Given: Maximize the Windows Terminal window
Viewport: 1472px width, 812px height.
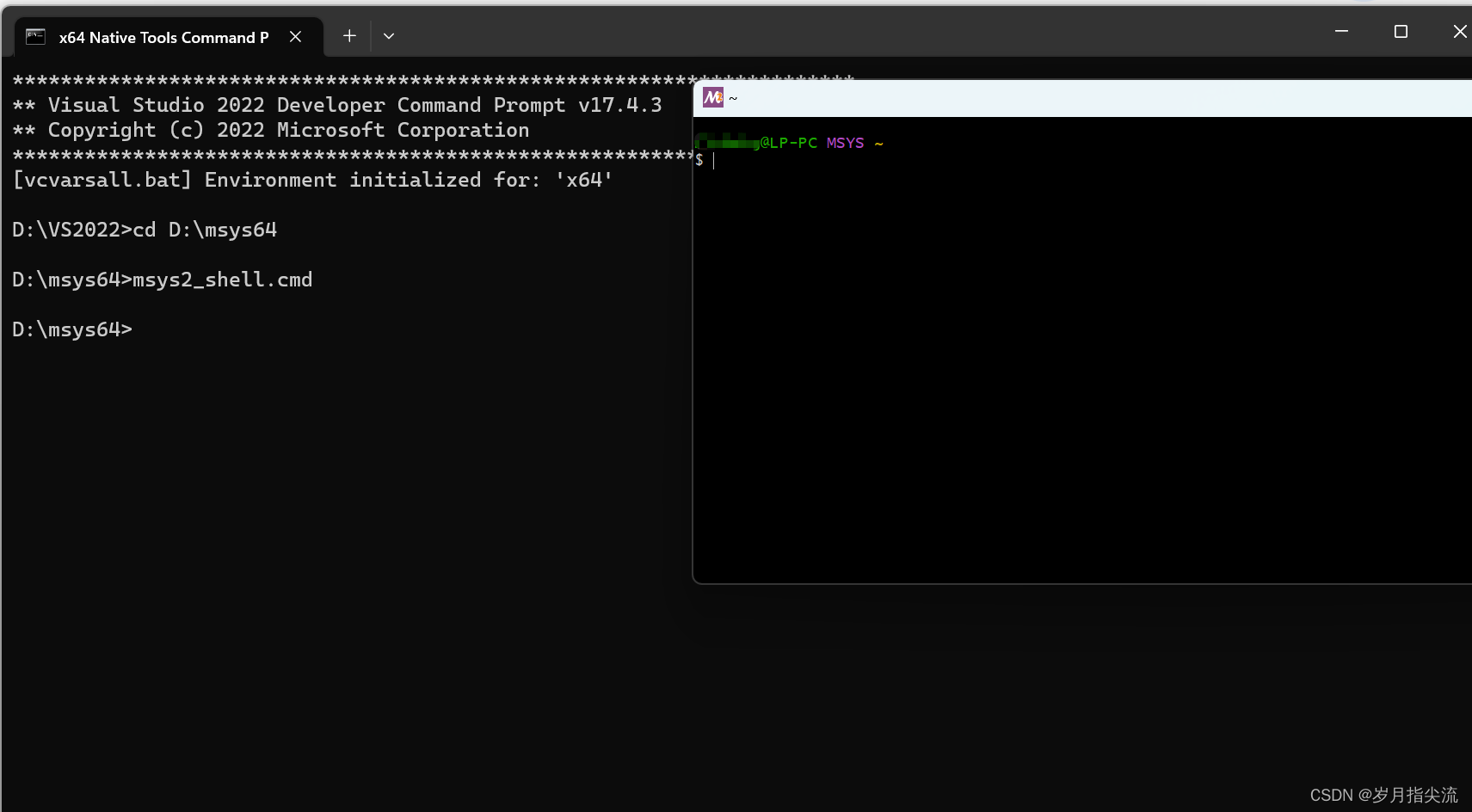Looking at the screenshot, I should (1401, 31).
